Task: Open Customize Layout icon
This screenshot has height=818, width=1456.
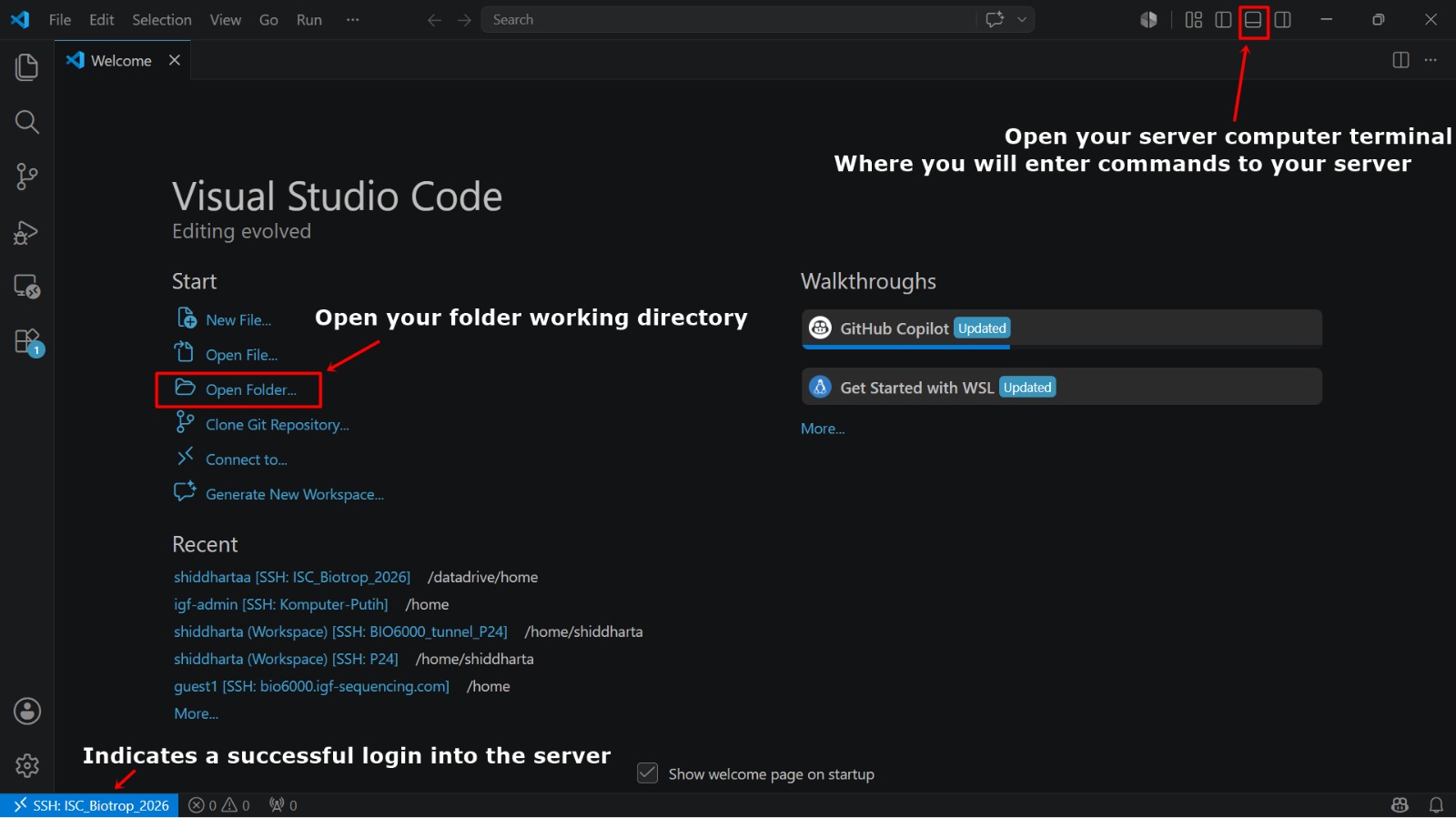Action: click(1194, 19)
